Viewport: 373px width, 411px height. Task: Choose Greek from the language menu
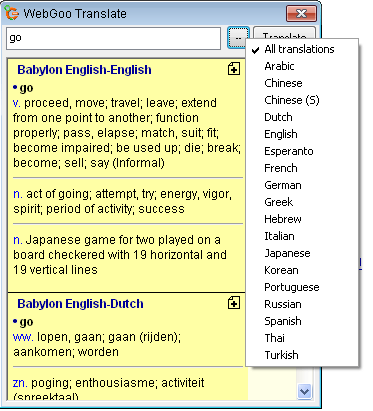coord(302,202)
